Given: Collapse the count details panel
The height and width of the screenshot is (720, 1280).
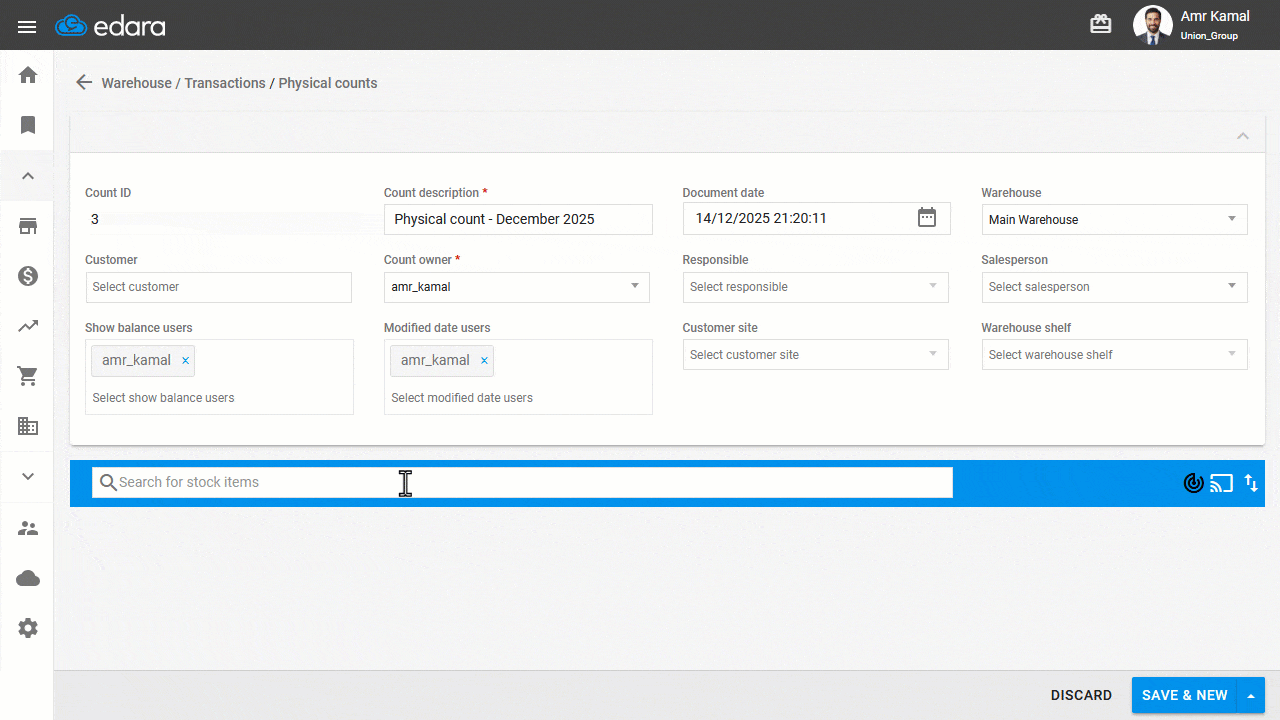Looking at the screenshot, I should coord(1243,136).
